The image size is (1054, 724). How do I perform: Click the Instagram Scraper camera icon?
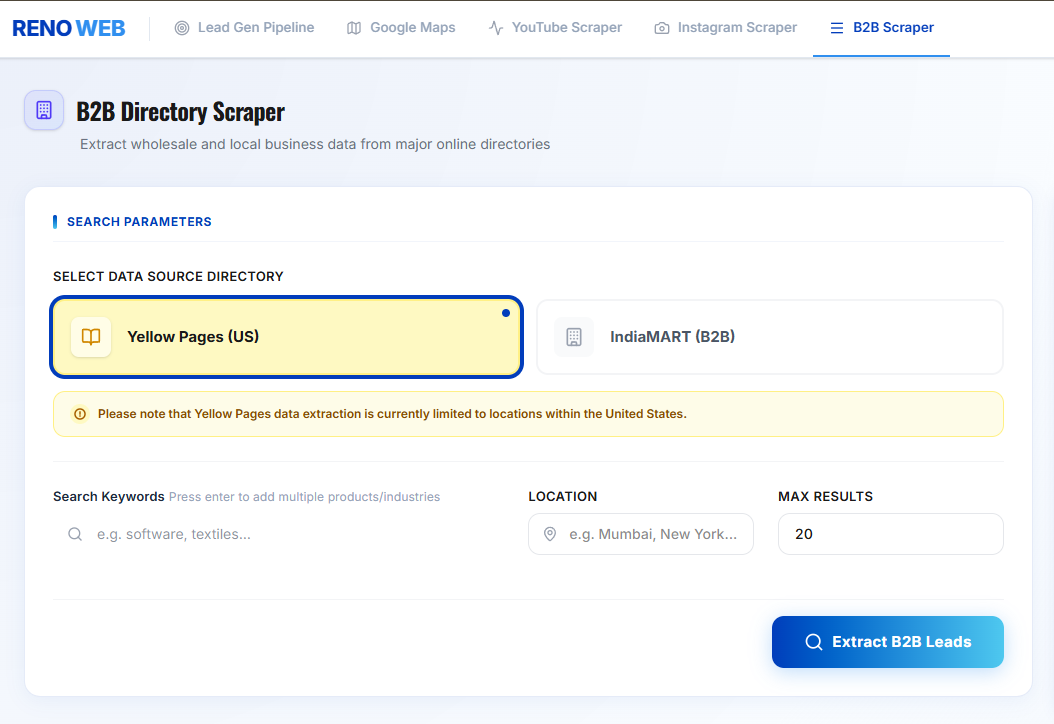pos(661,28)
